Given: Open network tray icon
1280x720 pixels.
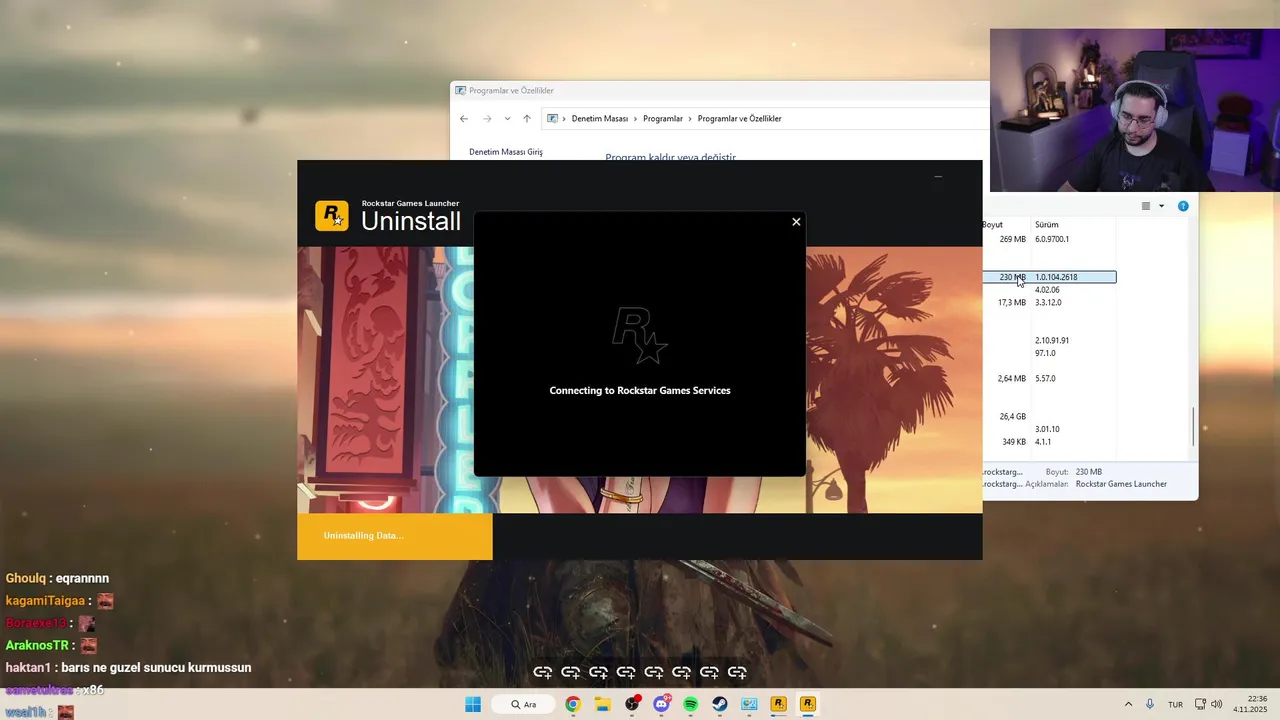Looking at the screenshot, I should pyautogui.click(x=1201, y=704).
